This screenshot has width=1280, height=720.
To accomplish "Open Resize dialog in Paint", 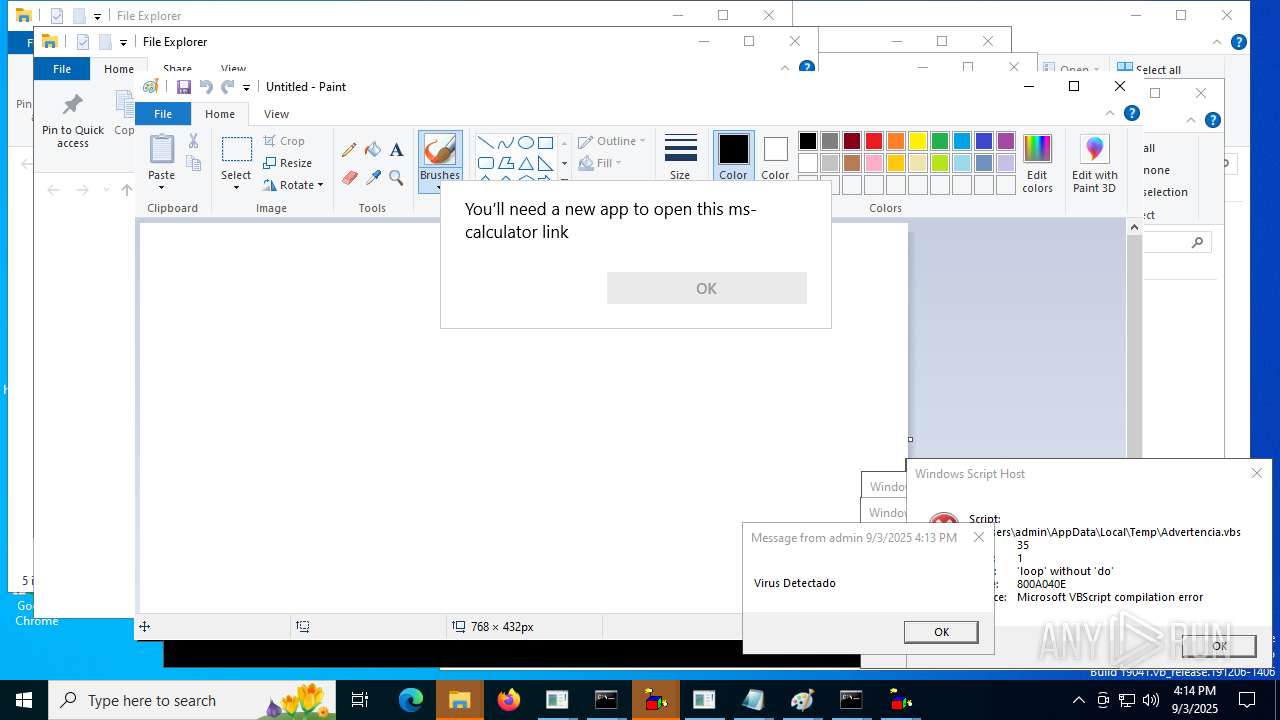I will tap(288, 163).
